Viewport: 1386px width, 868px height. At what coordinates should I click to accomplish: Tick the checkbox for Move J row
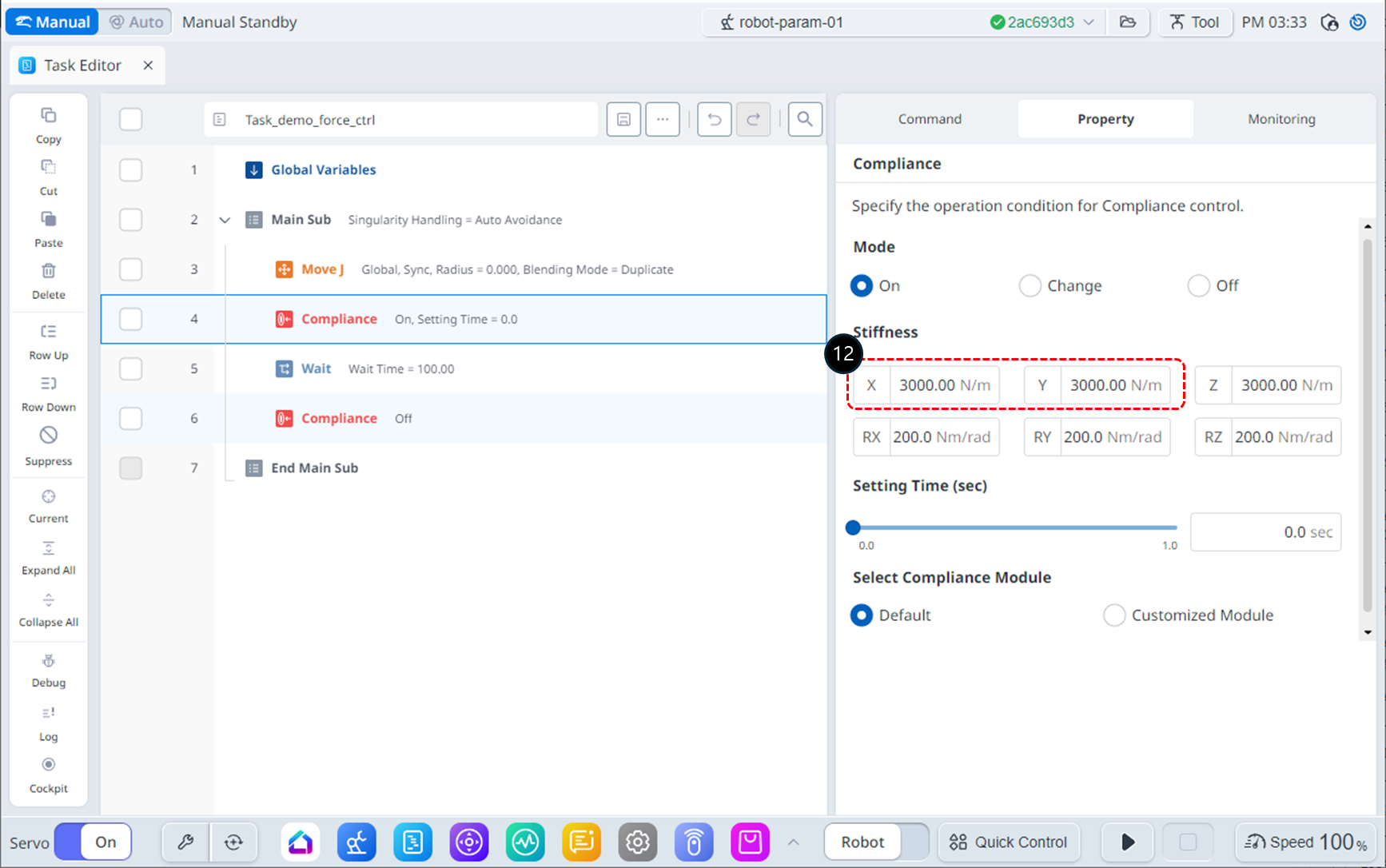(x=130, y=269)
